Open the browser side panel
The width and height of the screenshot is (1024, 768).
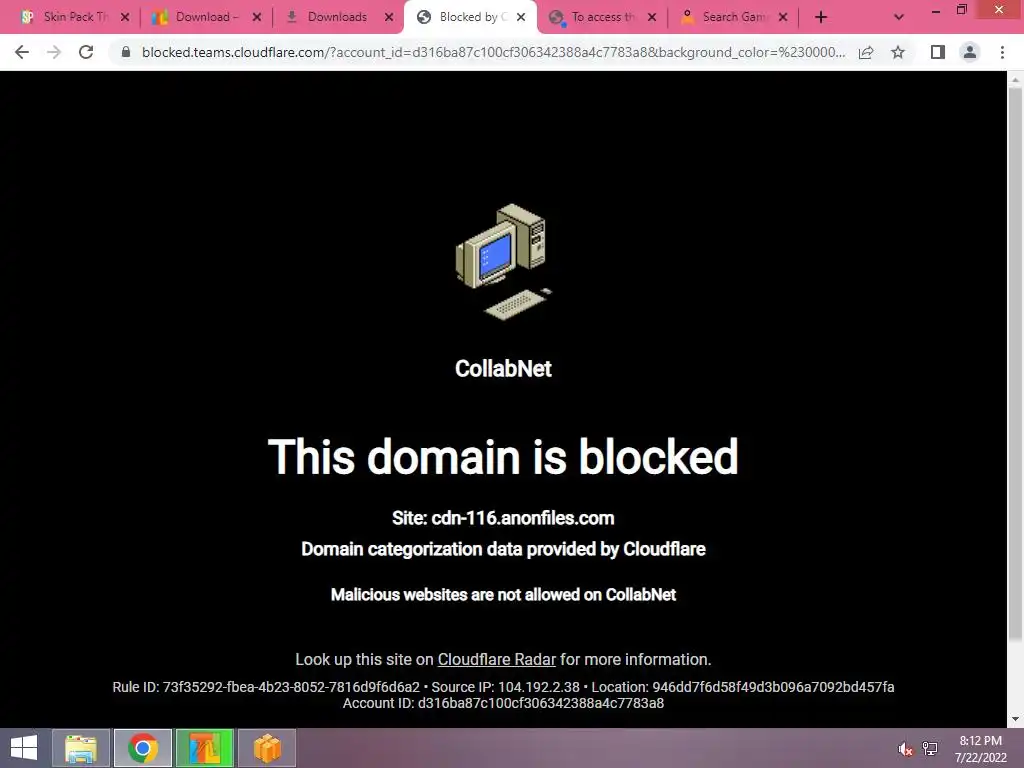click(x=938, y=52)
